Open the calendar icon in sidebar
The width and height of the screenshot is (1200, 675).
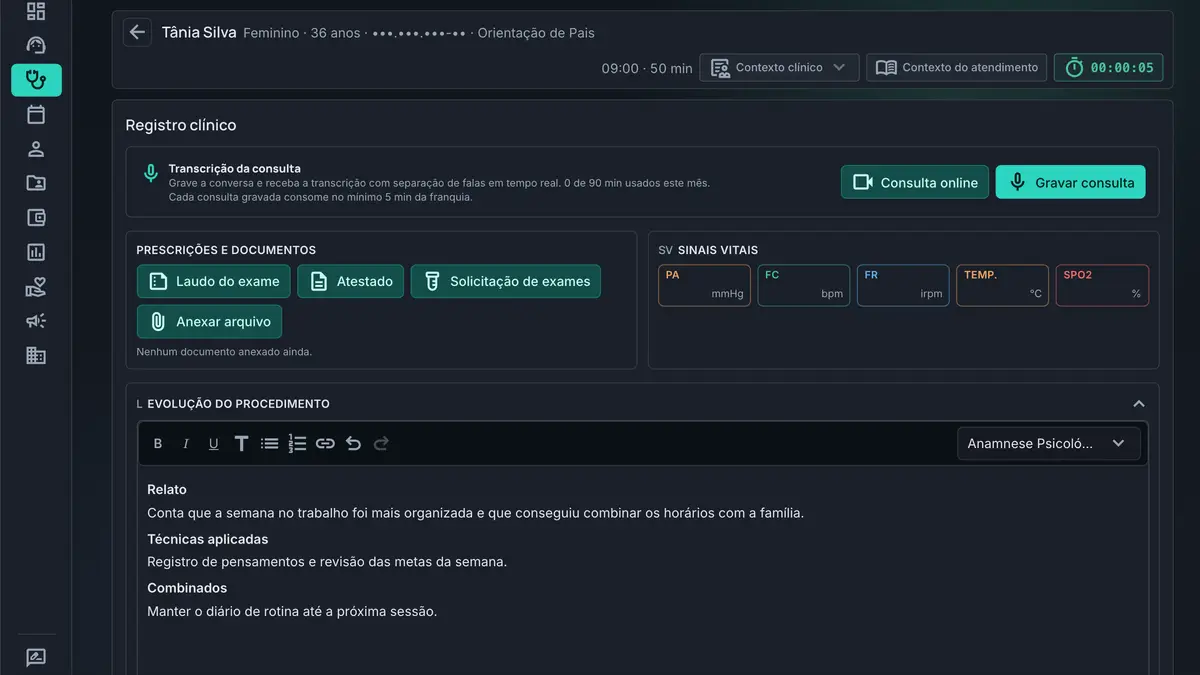click(36, 114)
